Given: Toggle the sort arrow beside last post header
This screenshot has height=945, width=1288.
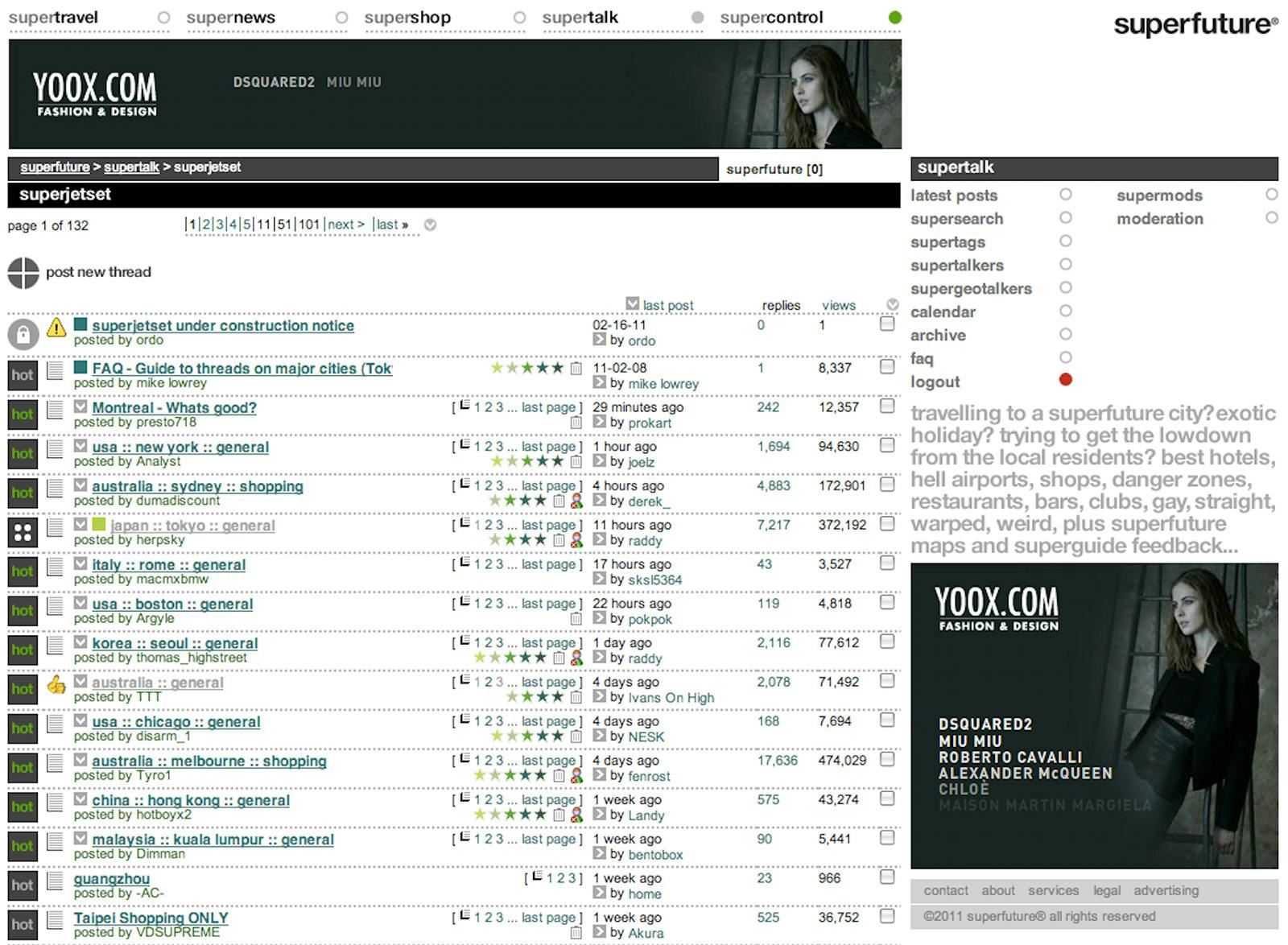Looking at the screenshot, I should point(633,303).
